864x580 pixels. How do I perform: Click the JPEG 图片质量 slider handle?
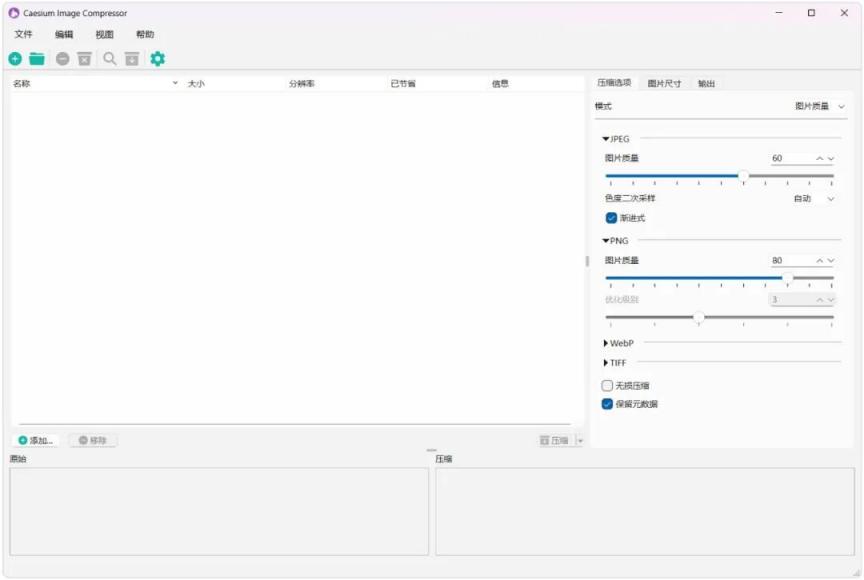click(x=743, y=175)
